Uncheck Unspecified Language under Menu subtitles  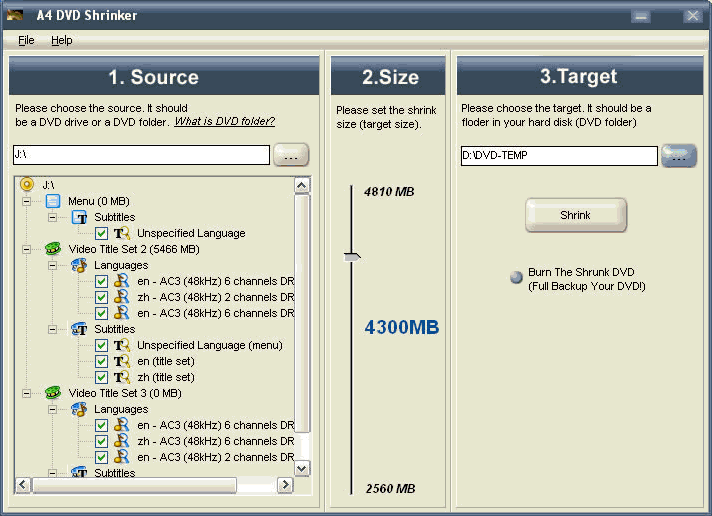pos(101,233)
